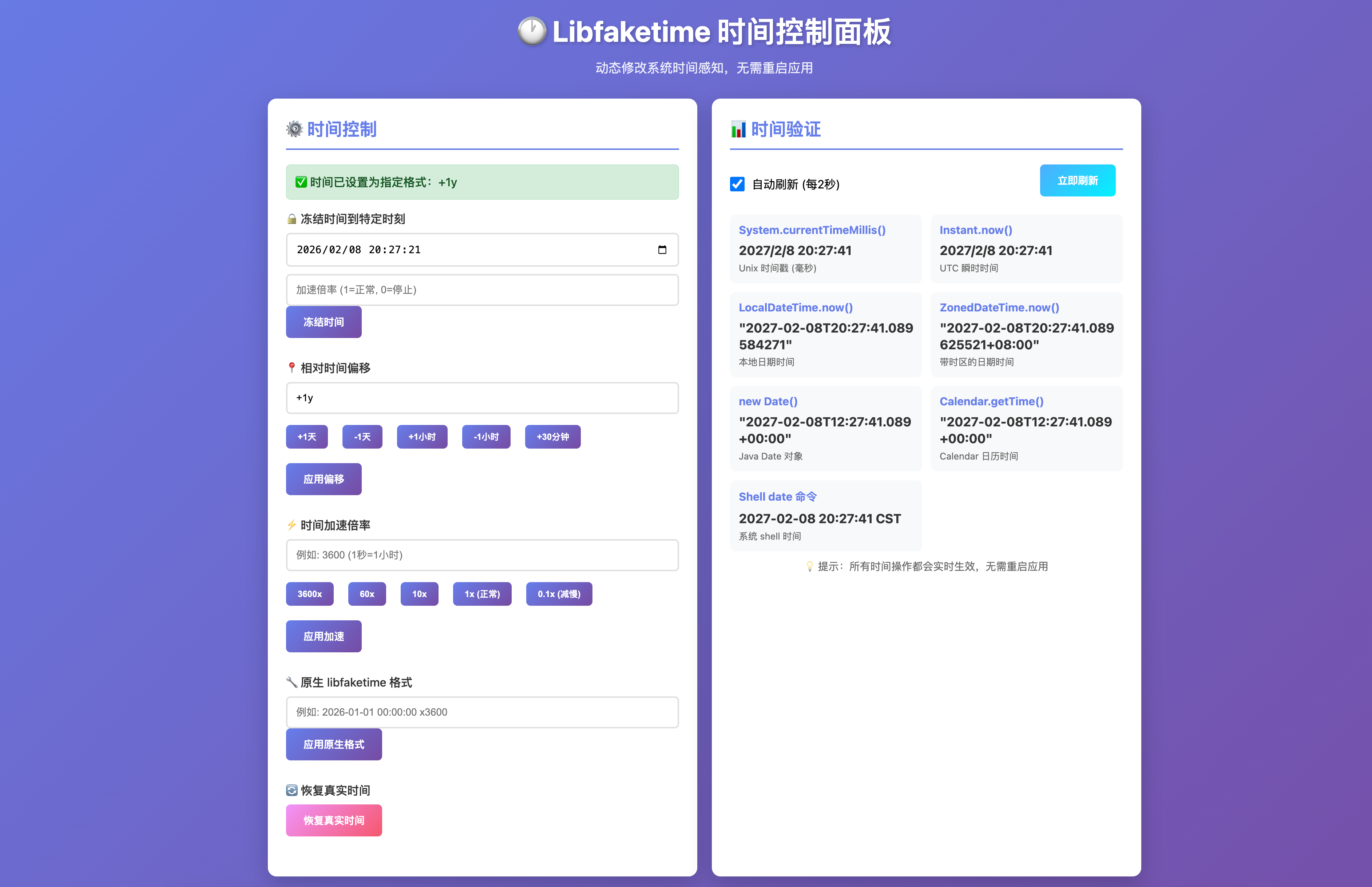Image resolution: width=1372 pixels, height=887 pixels.
Task: Click the wrench icon next to 原生 libfaketime 格式
Action: (292, 682)
